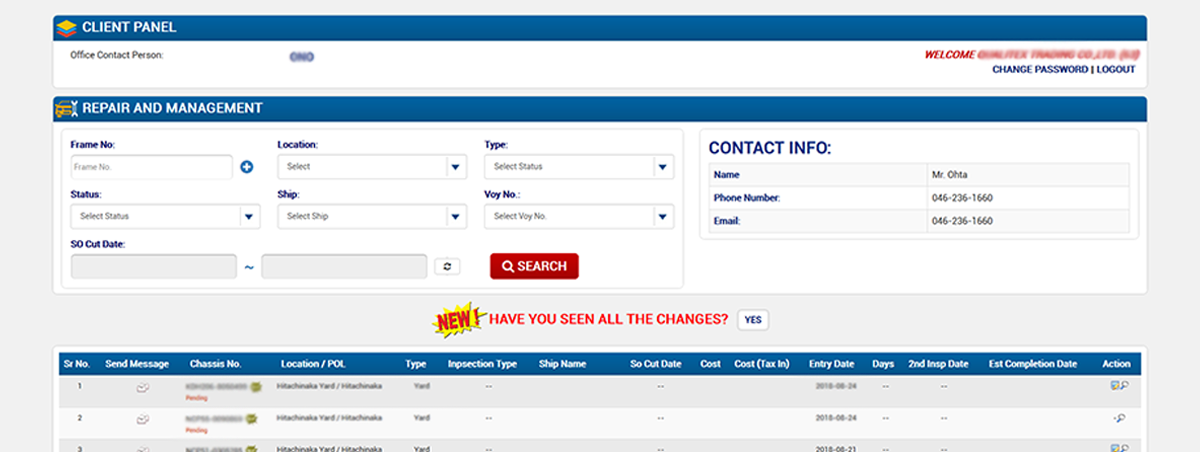Click the green chassis badge in row 1
The height and width of the screenshot is (452, 1200).
click(x=256, y=385)
